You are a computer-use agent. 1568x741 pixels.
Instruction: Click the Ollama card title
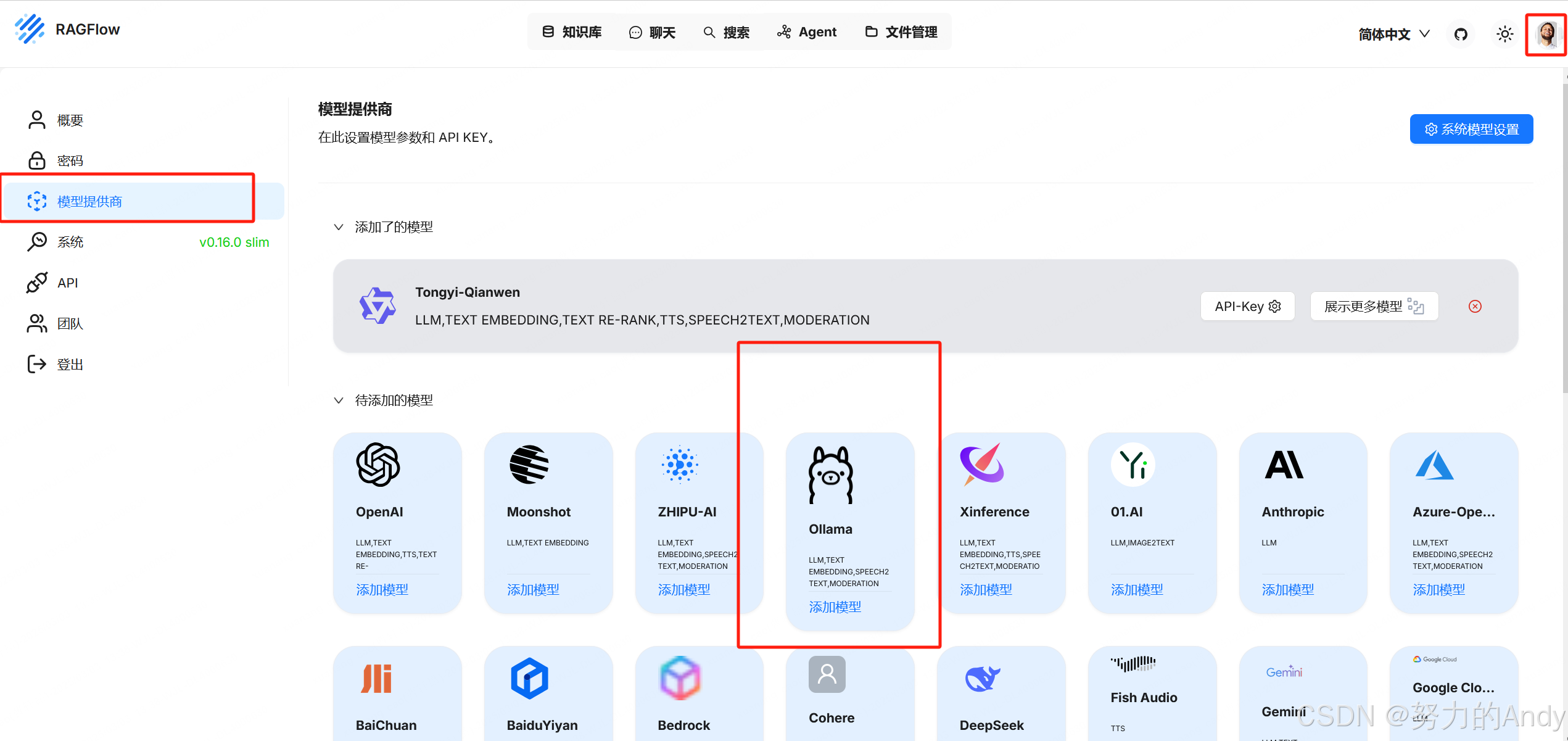pos(830,529)
